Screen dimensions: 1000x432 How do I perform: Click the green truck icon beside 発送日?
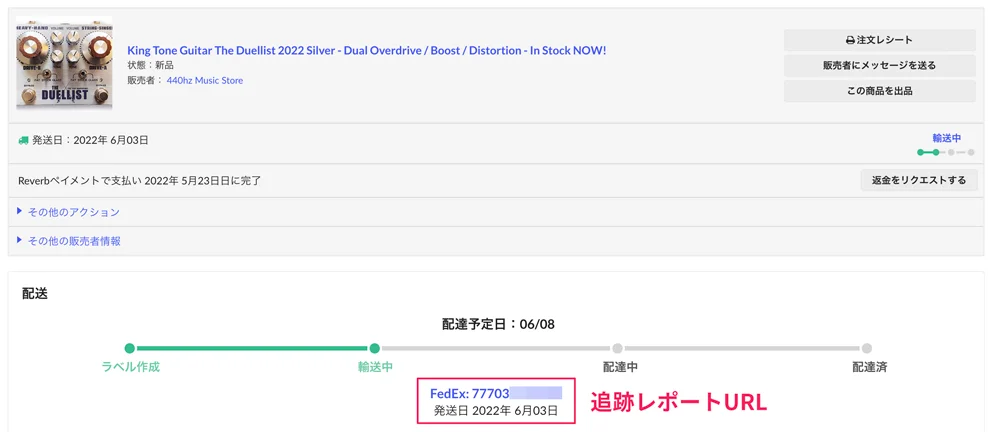(x=24, y=140)
